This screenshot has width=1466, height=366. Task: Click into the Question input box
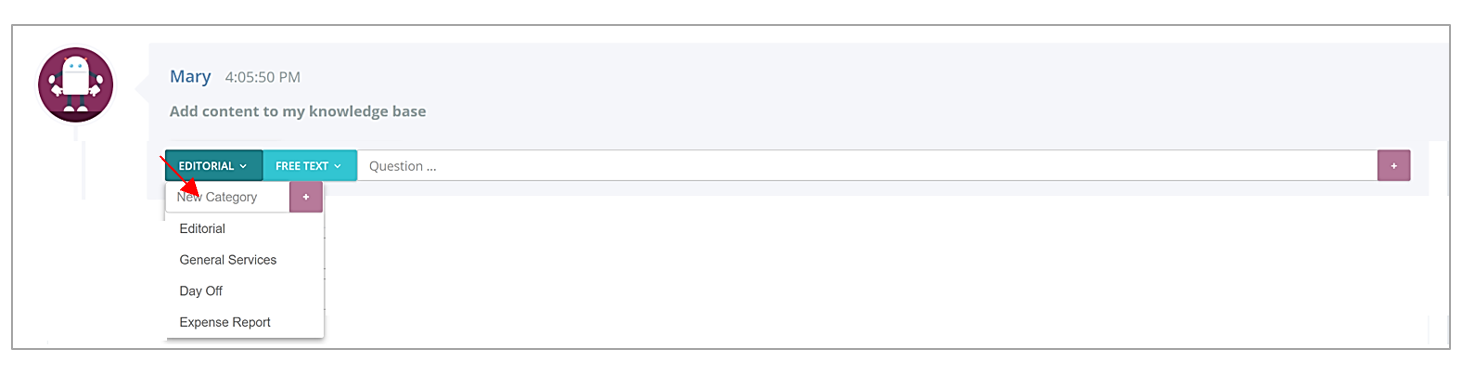[x=867, y=166]
